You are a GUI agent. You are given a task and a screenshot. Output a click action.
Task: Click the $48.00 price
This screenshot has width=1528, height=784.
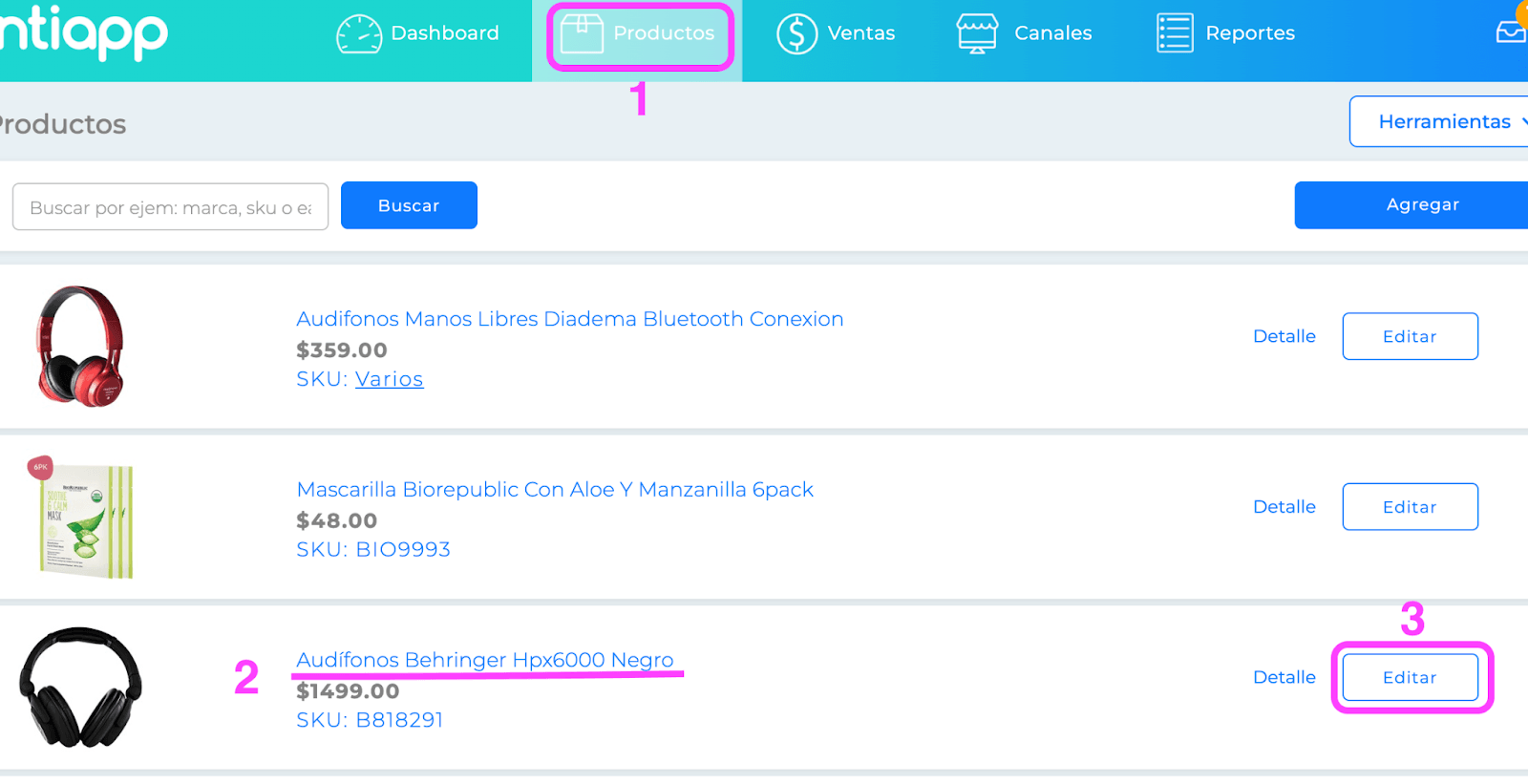tap(337, 520)
